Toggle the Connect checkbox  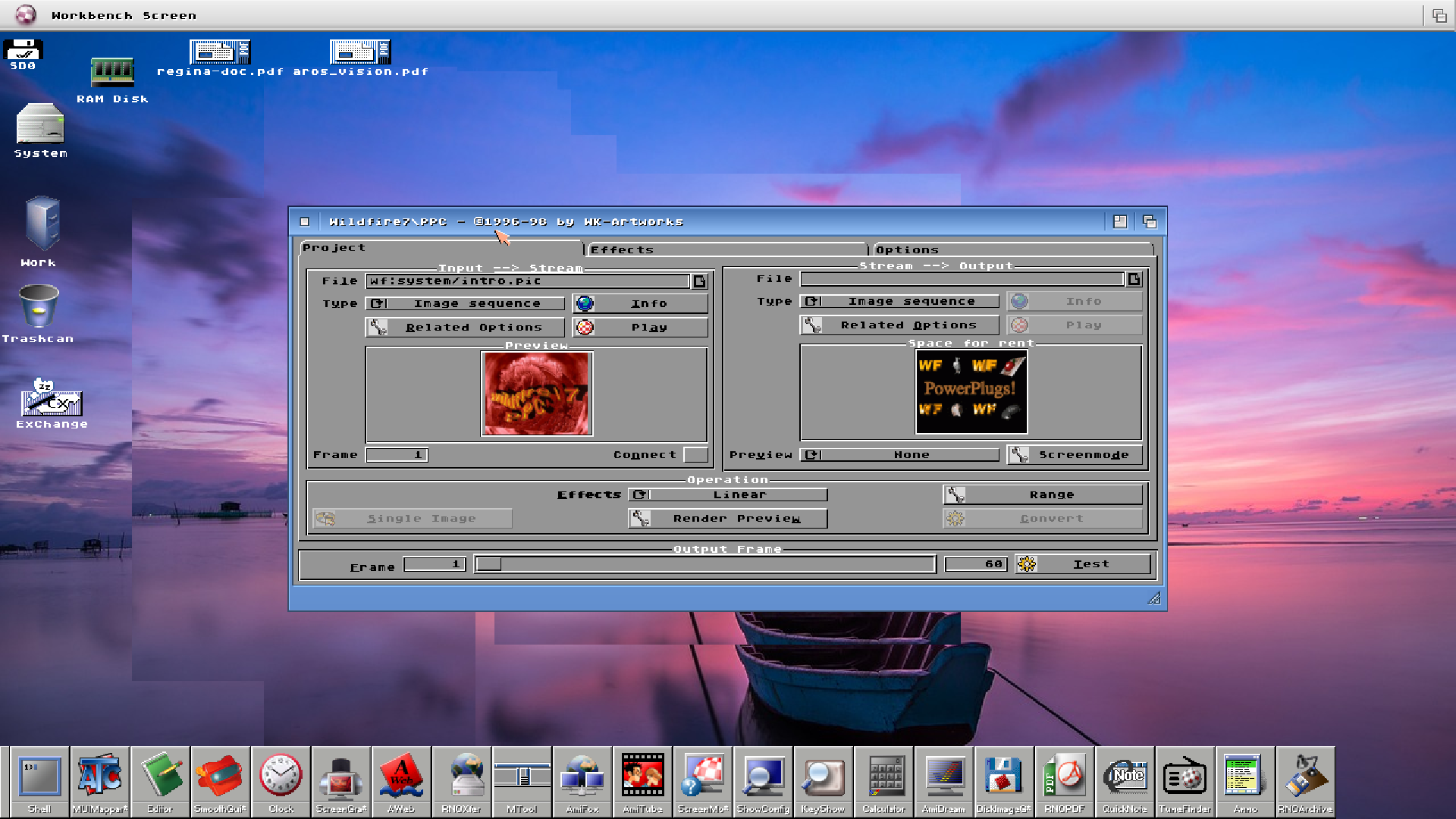pyautogui.click(x=695, y=455)
